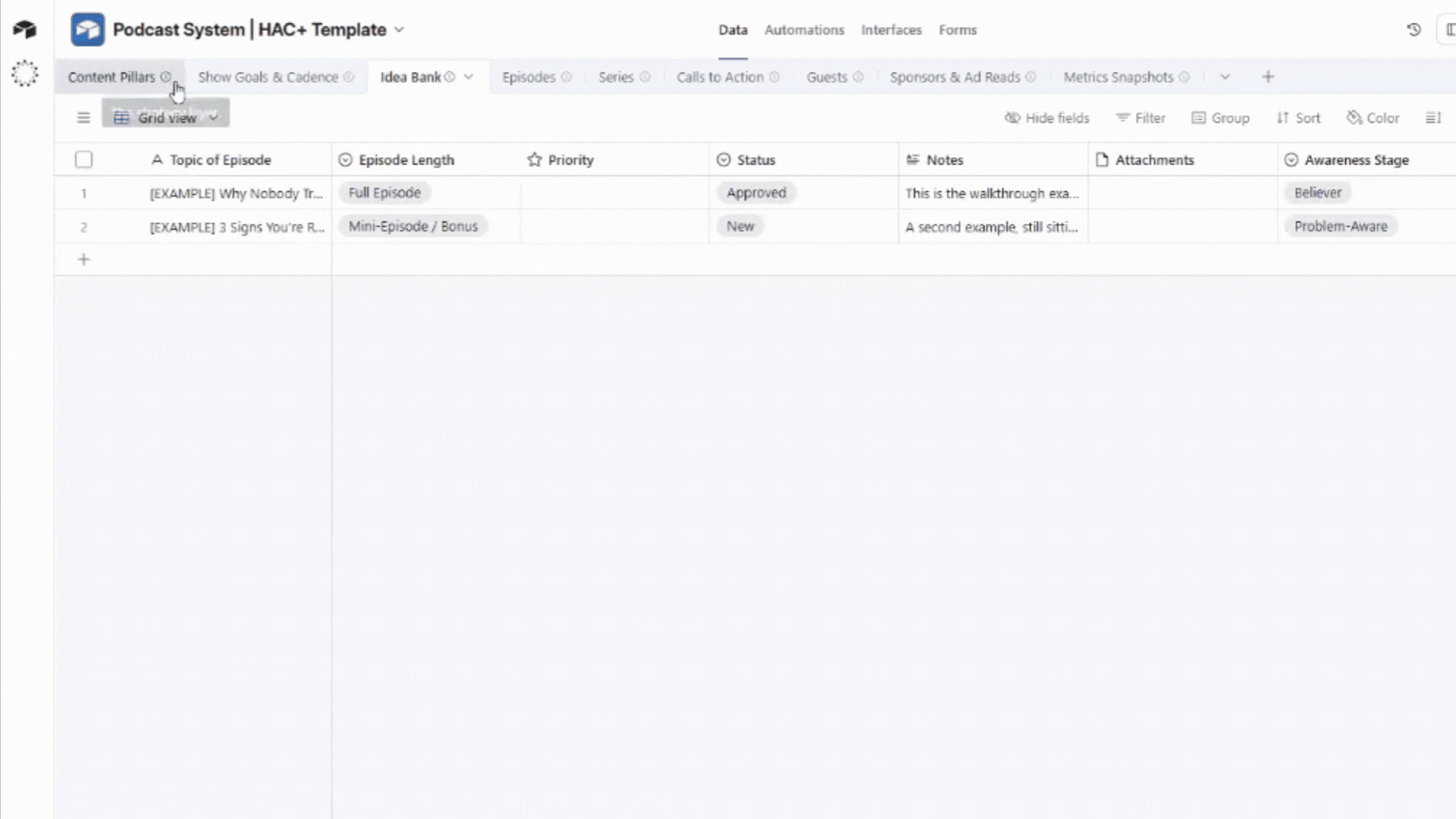Click info icon on Guests tab

point(858,77)
